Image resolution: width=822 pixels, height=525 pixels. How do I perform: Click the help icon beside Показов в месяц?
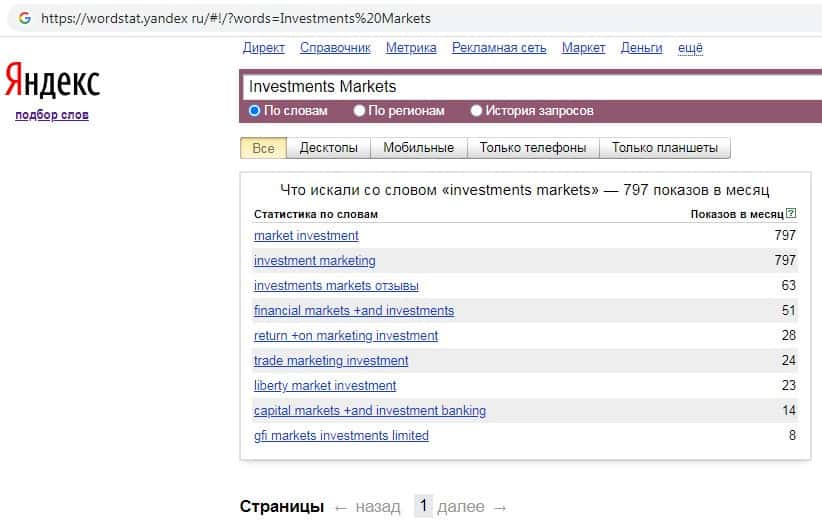click(792, 213)
